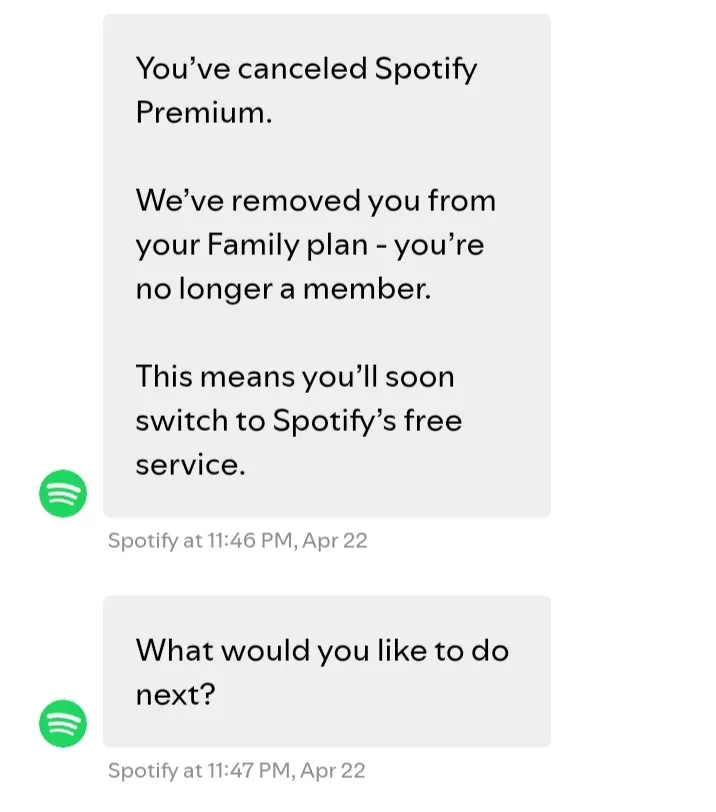
Task: Click the word "switch" in the third paragraph
Action: pos(182,420)
